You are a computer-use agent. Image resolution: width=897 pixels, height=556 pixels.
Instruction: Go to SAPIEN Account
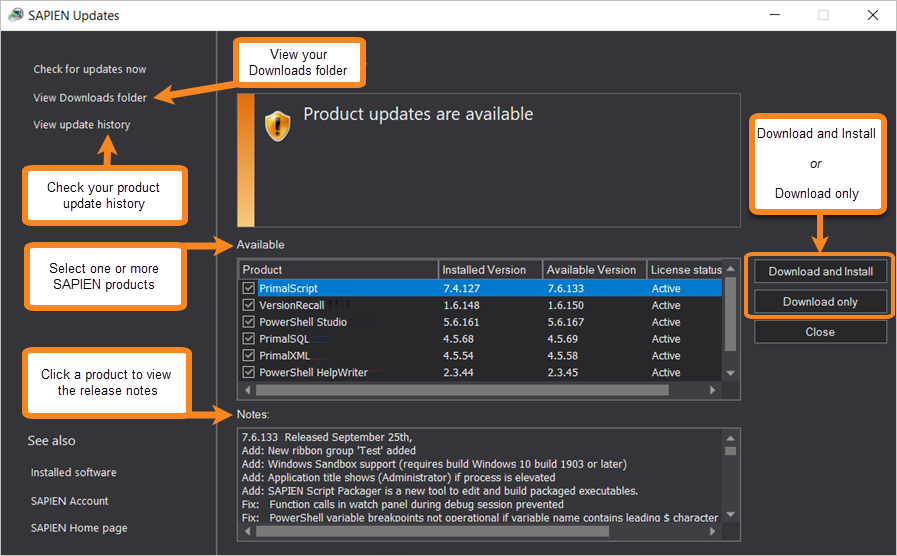69,501
